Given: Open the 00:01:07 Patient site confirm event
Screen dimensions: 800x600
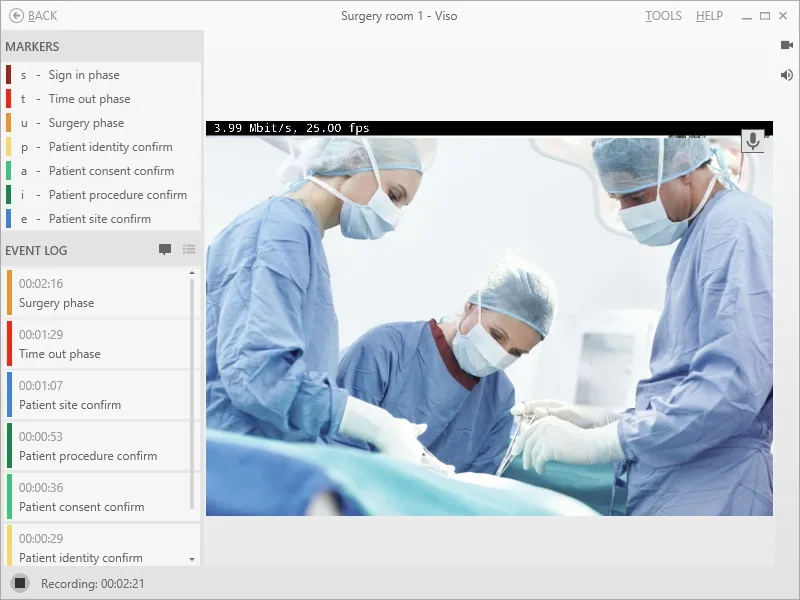Looking at the screenshot, I should pyautogui.click(x=97, y=394).
